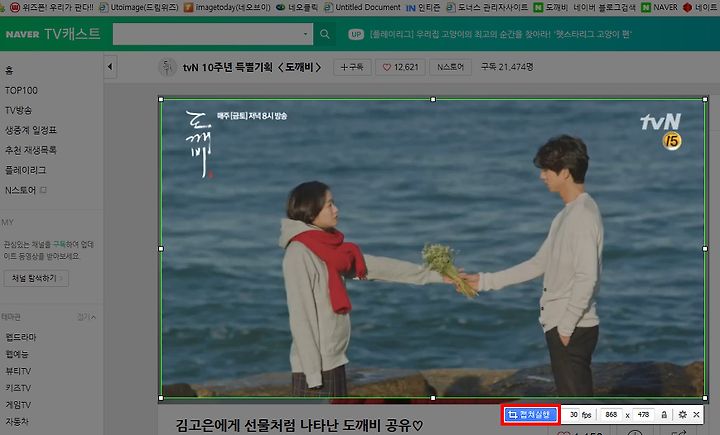Open the Utoimage(드림위즈) bookmark
This screenshot has width=720, height=435.
pyautogui.click(x=139, y=7)
